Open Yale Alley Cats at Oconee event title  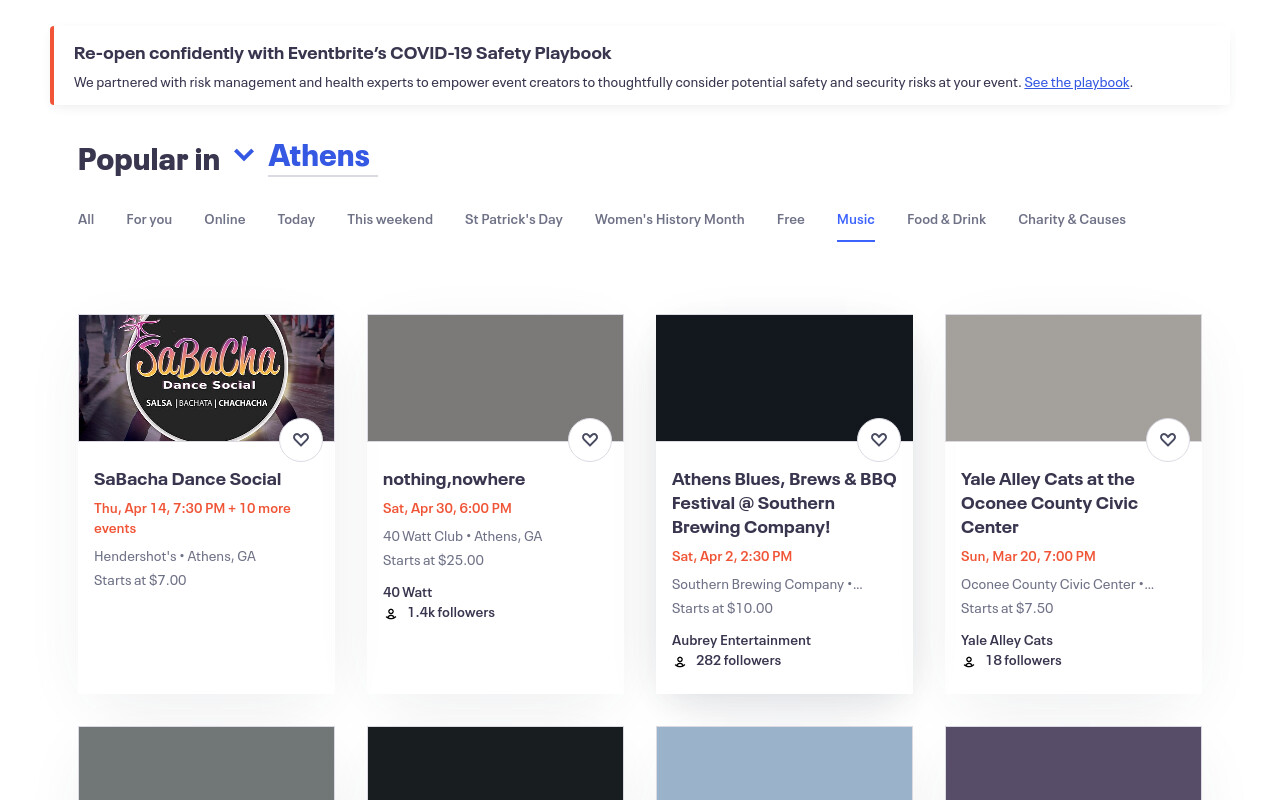click(1049, 503)
